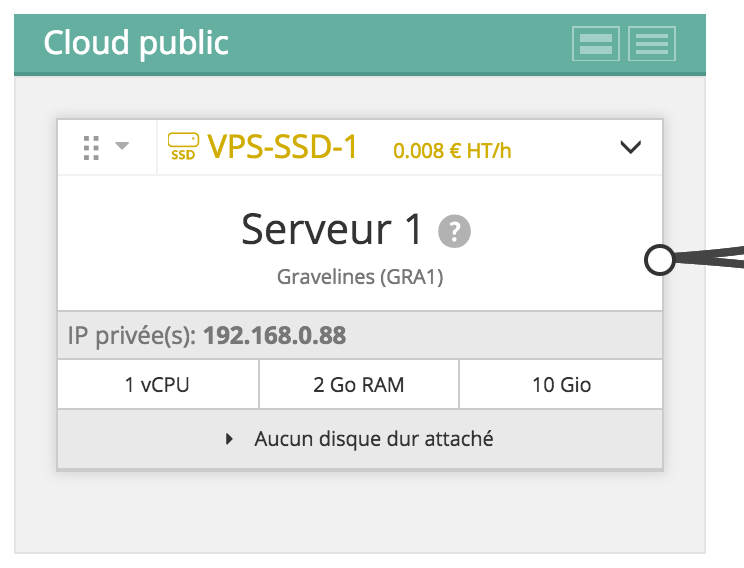The width and height of the screenshot is (744, 568).
Task: Expand the attached disks triangle
Action: (x=229, y=439)
